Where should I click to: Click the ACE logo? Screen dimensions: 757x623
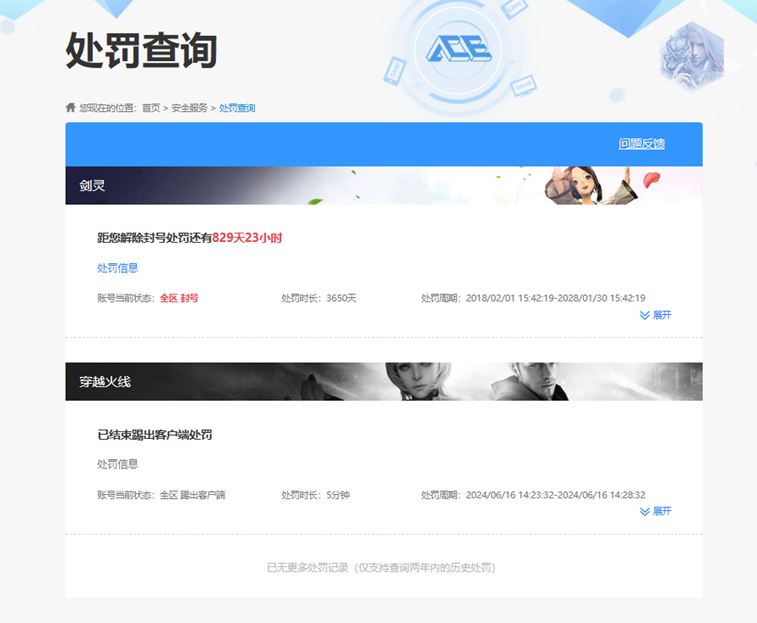[x=459, y=49]
